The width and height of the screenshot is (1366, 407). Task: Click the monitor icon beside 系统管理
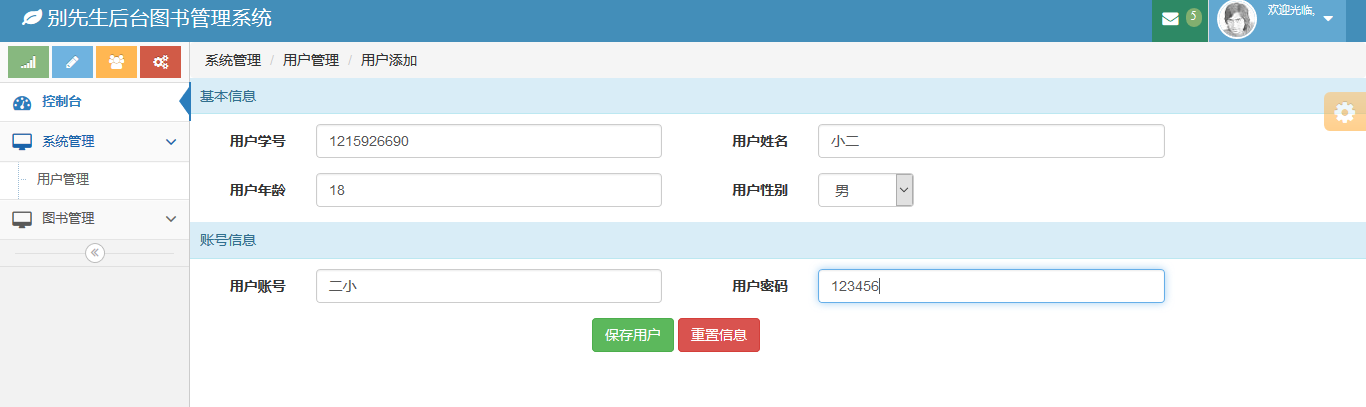pos(22,142)
